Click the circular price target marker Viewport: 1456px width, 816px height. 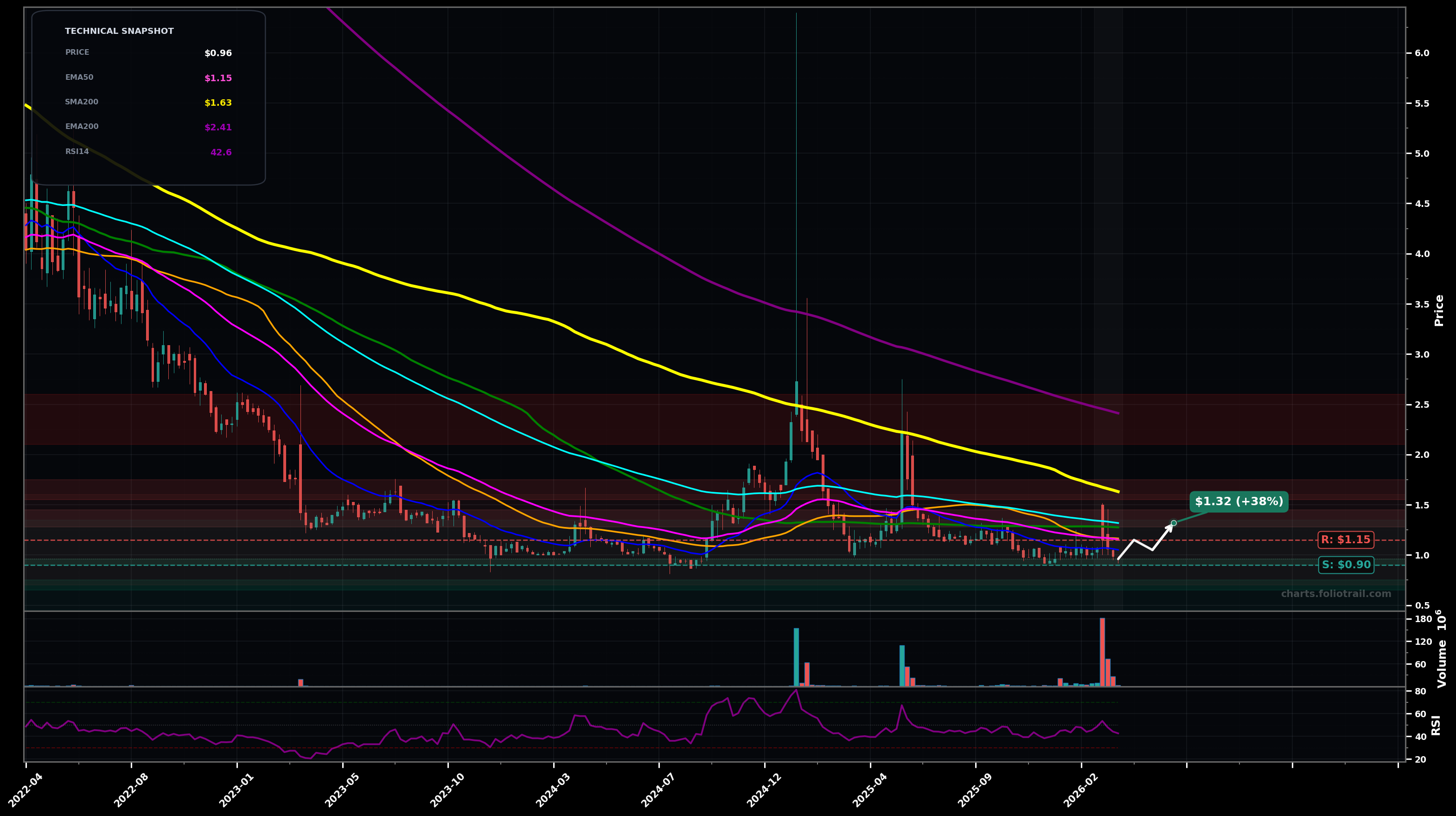click(1174, 523)
